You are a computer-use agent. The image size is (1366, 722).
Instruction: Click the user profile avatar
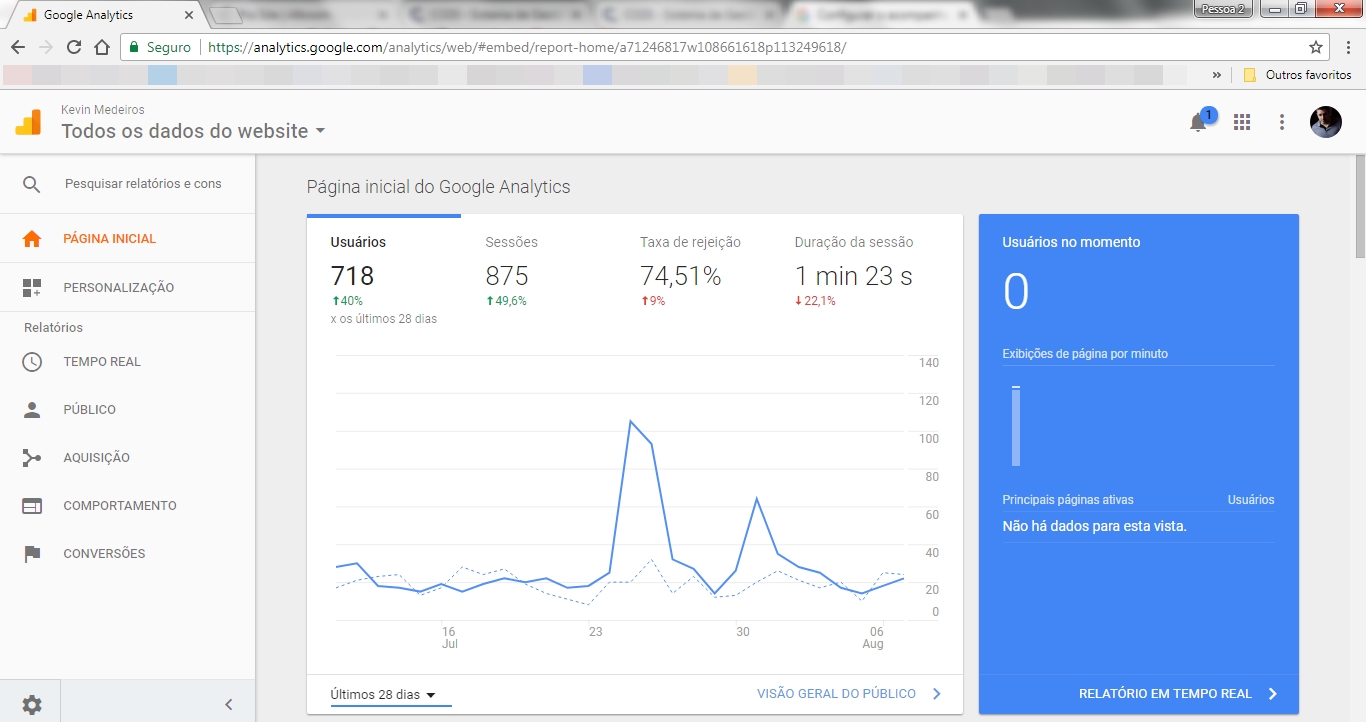pyautogui.click(x=1326, y=122)
